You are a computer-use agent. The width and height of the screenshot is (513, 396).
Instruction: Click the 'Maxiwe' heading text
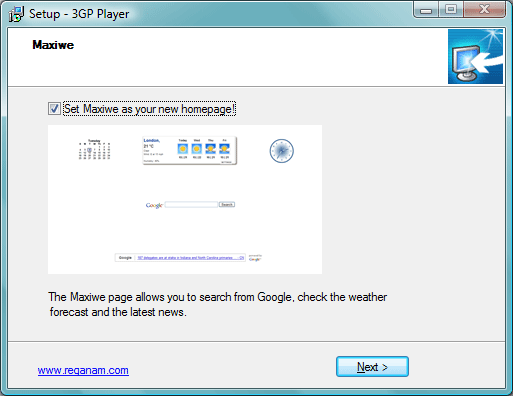pos(53,45)
